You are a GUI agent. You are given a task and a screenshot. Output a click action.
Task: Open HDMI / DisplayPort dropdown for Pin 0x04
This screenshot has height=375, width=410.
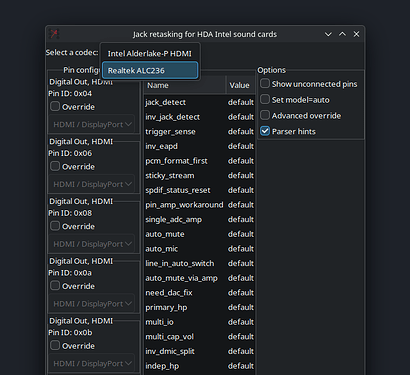92,124
